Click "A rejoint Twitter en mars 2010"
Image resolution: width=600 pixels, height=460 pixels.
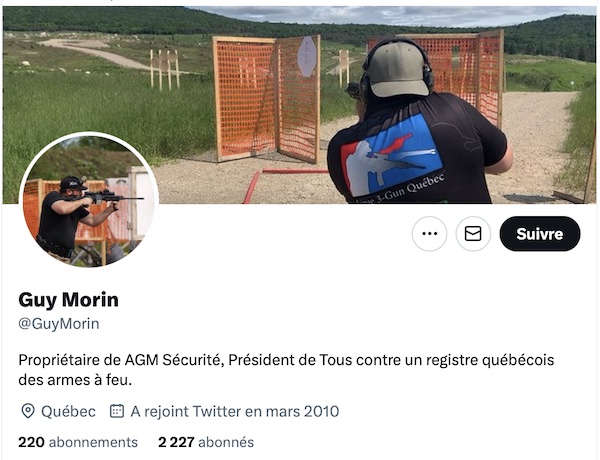pos(235,411)
